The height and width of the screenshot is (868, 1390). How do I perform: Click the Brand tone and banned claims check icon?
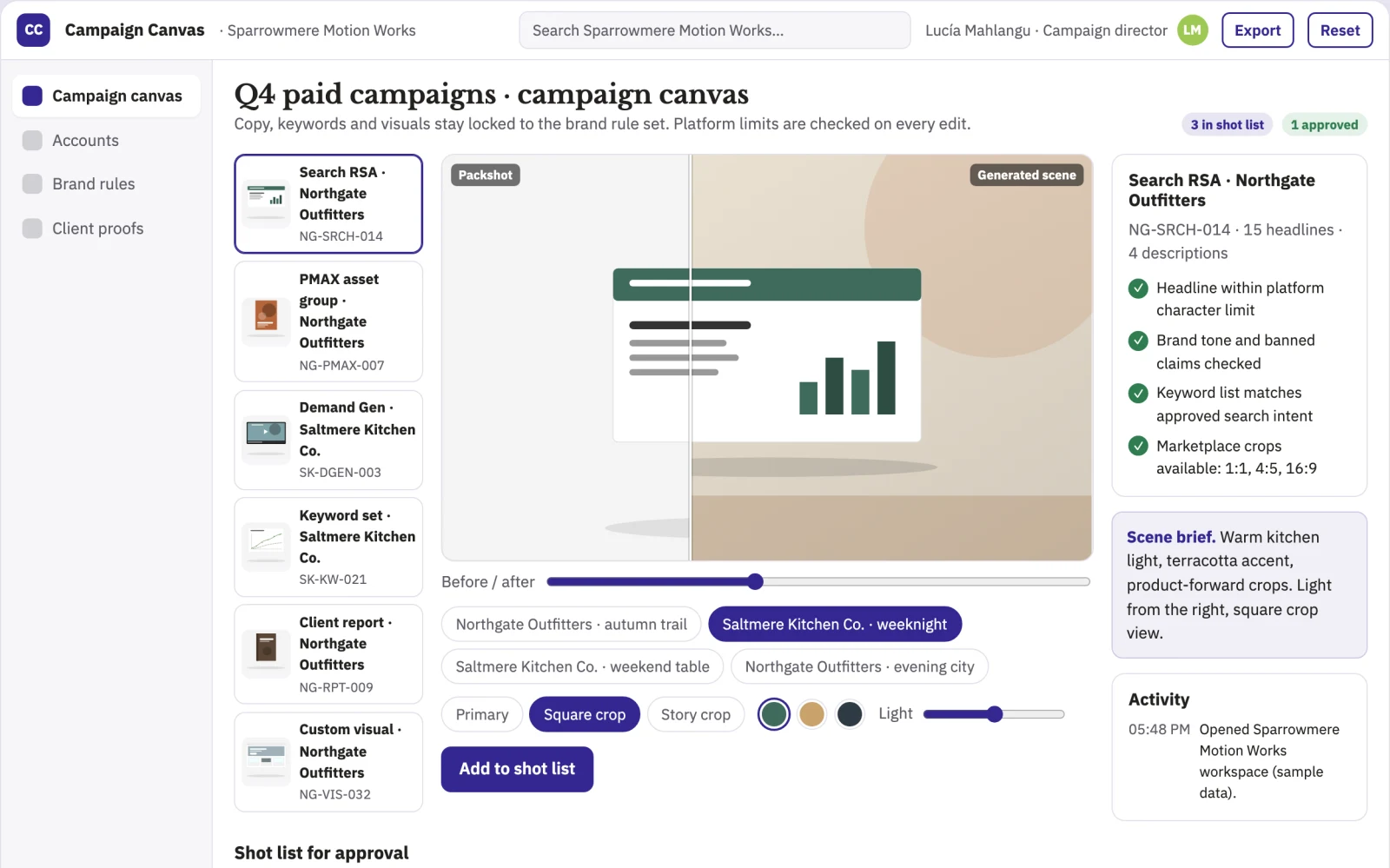point(1138,341)
